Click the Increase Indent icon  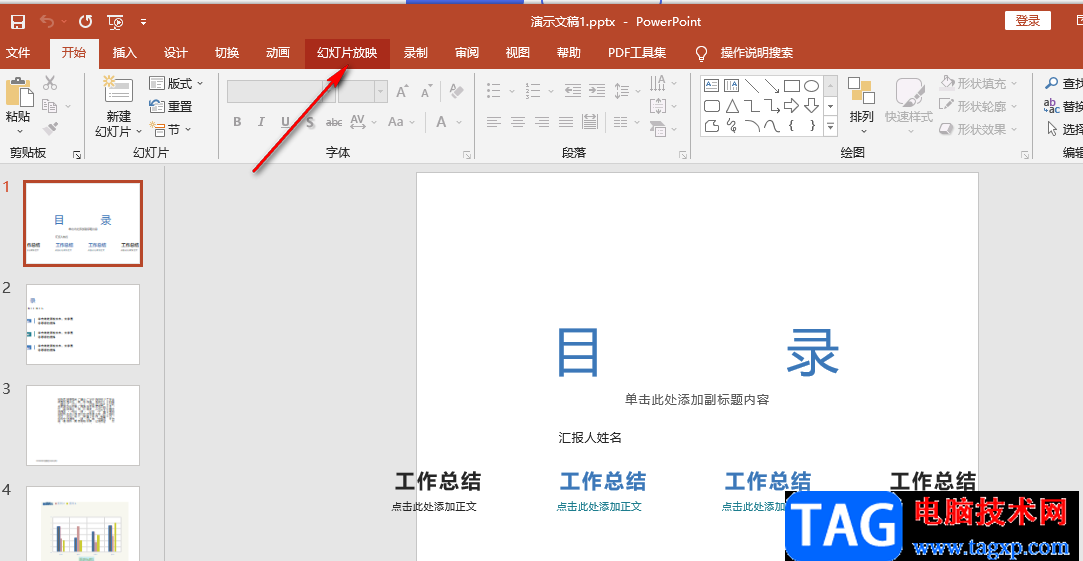597,90
